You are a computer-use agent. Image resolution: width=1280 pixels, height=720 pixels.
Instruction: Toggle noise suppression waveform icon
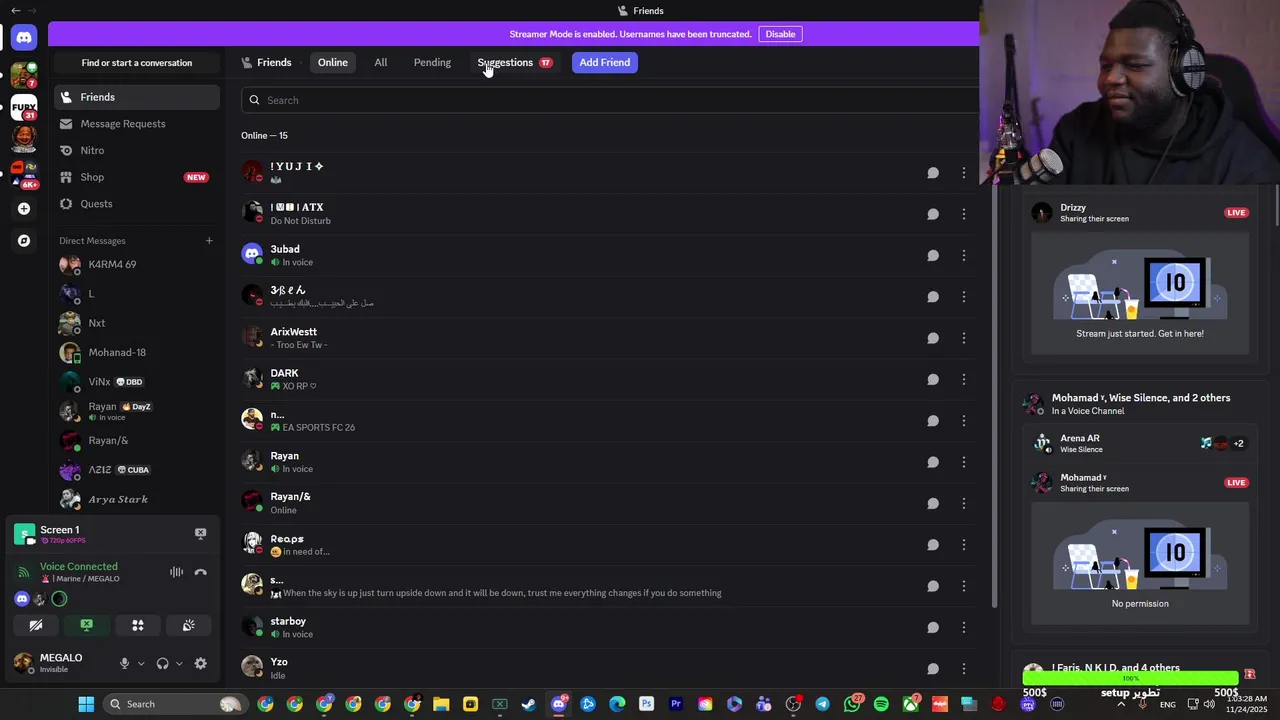[x=176, y=572]
